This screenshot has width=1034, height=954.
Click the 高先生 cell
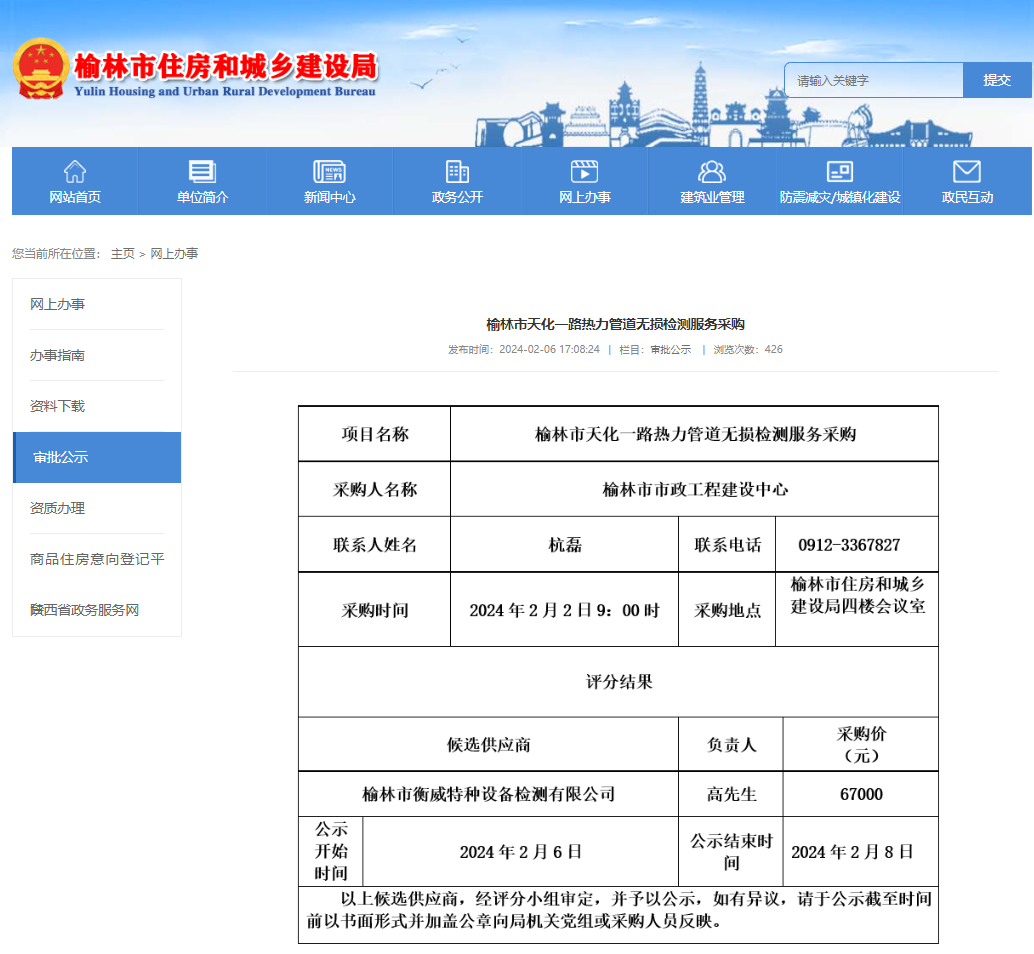point(731,794)
